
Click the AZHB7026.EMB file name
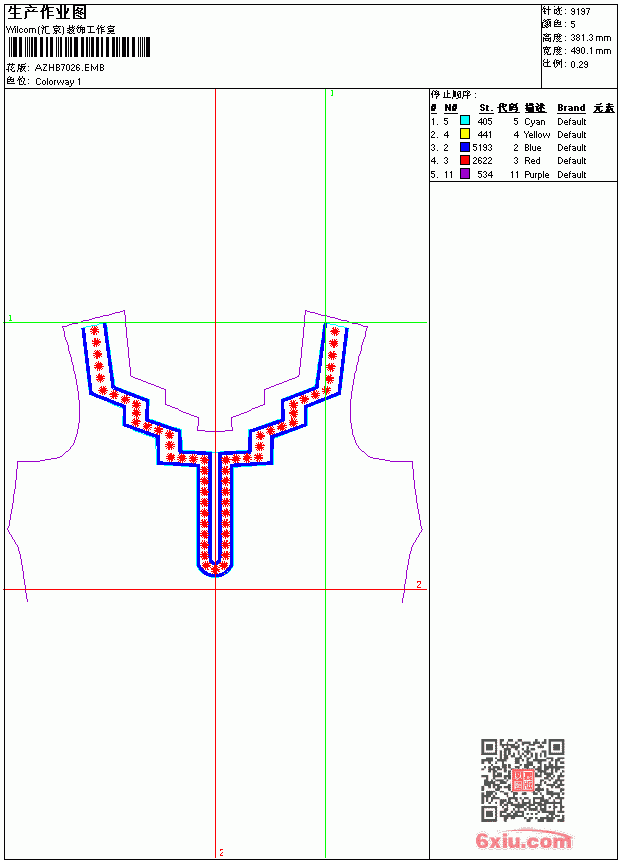click(x=70, y=68)
